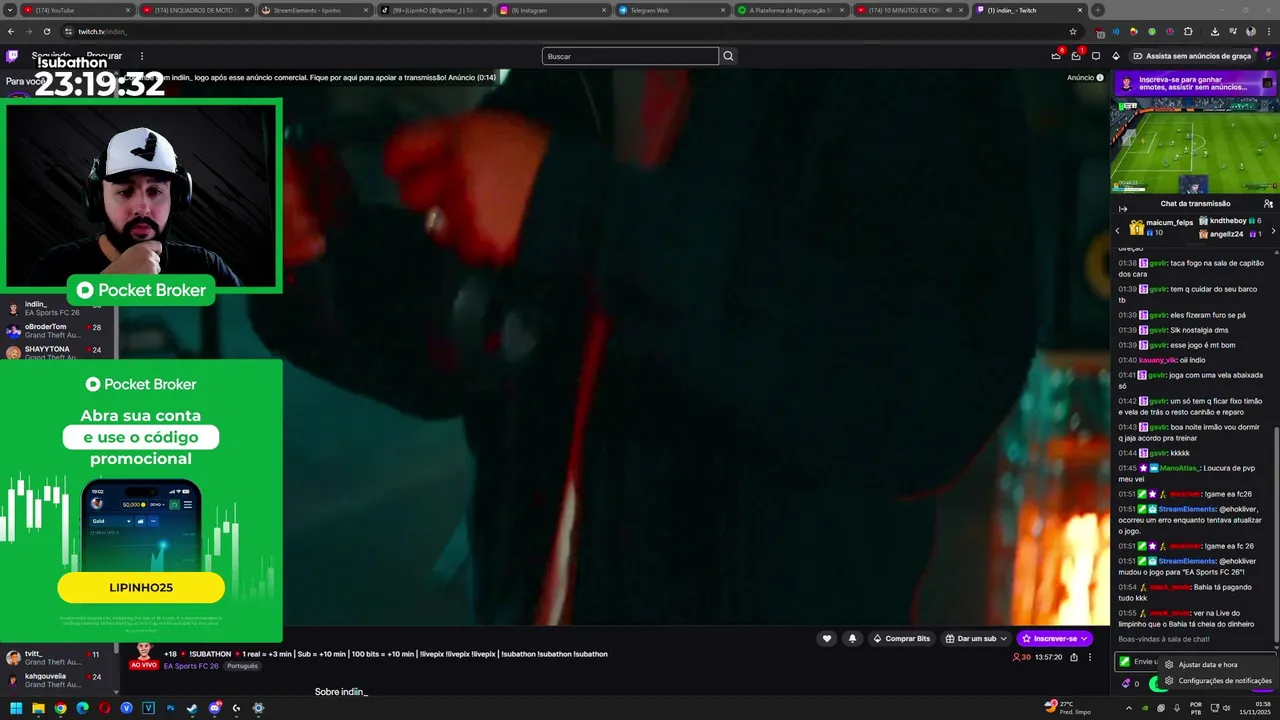1280x720 pixels.
Task: Open Microsoft Edge from taskbar
Action: (82, 708)
